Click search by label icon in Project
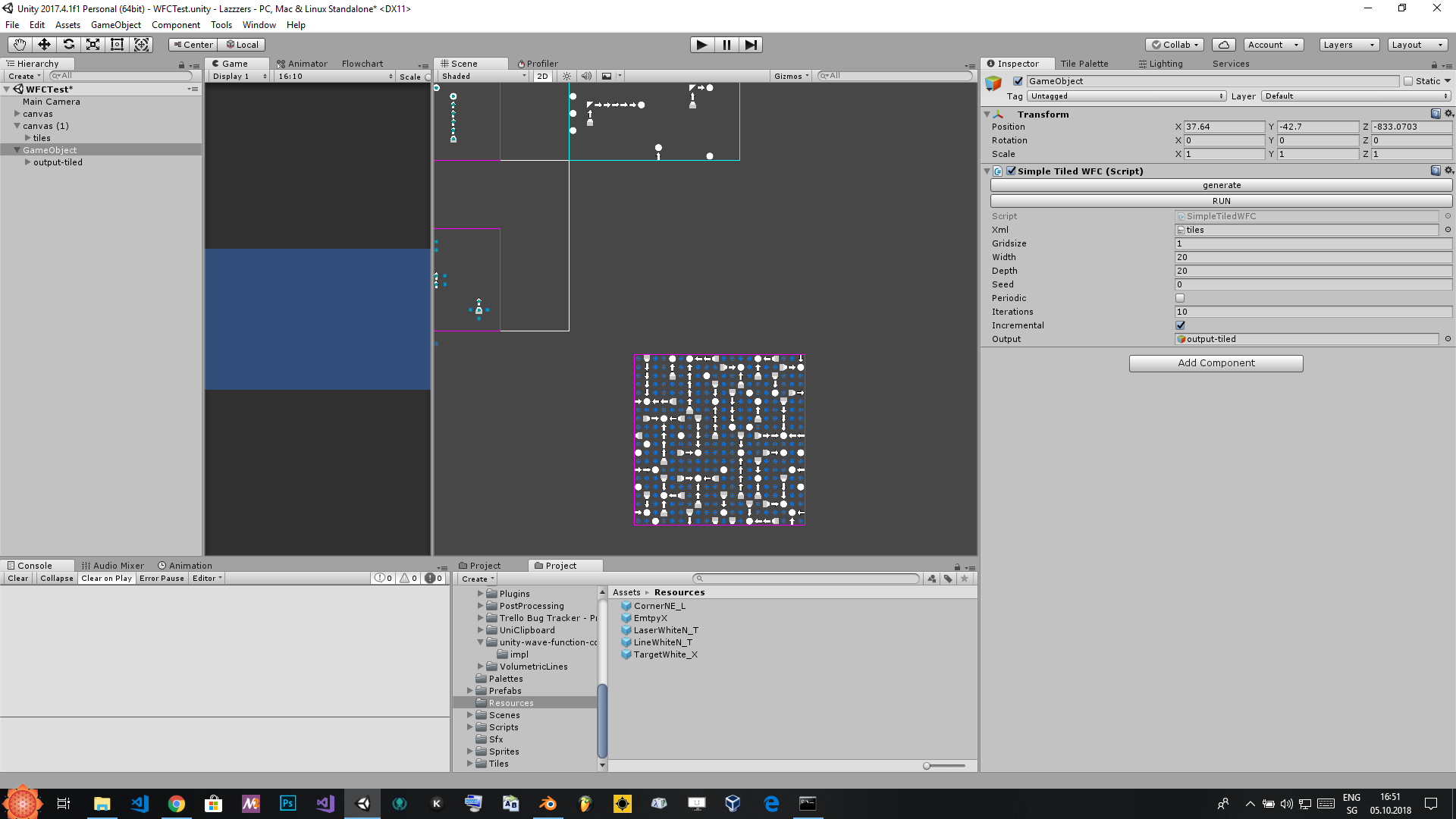This screenshot has width=1456, height=819. point(948,579)
